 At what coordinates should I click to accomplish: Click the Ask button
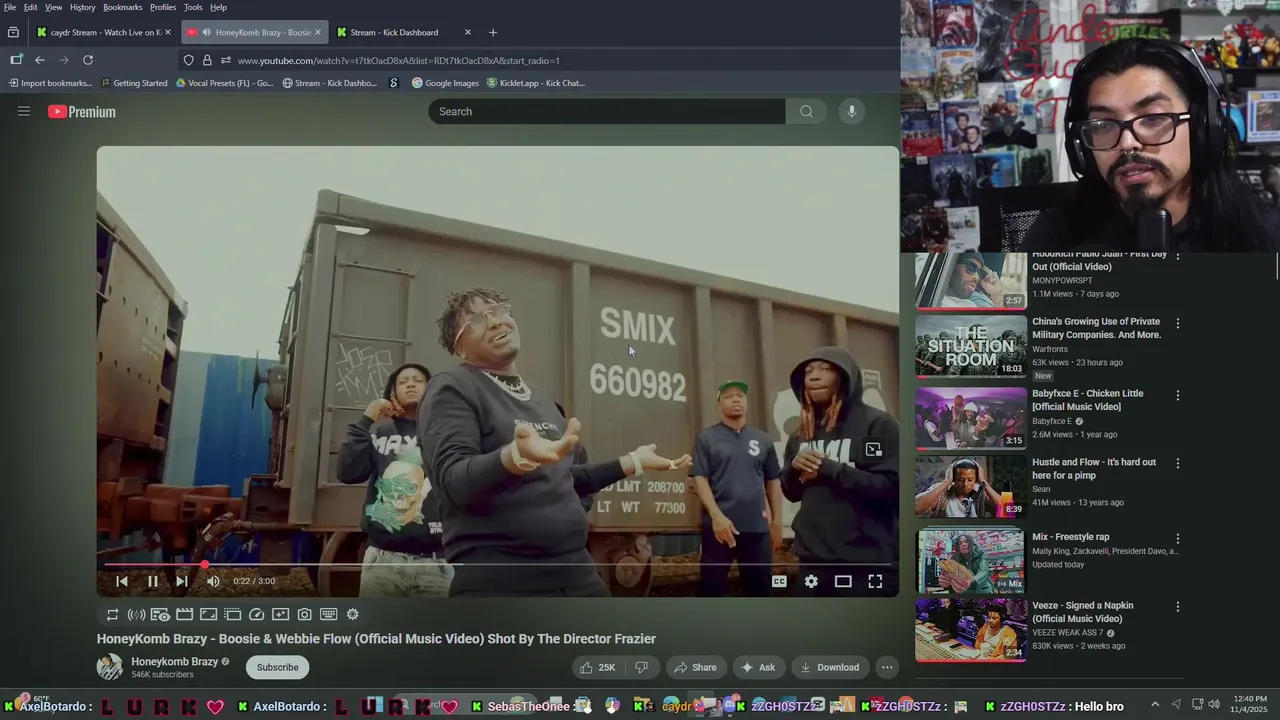tap(758, 667)
